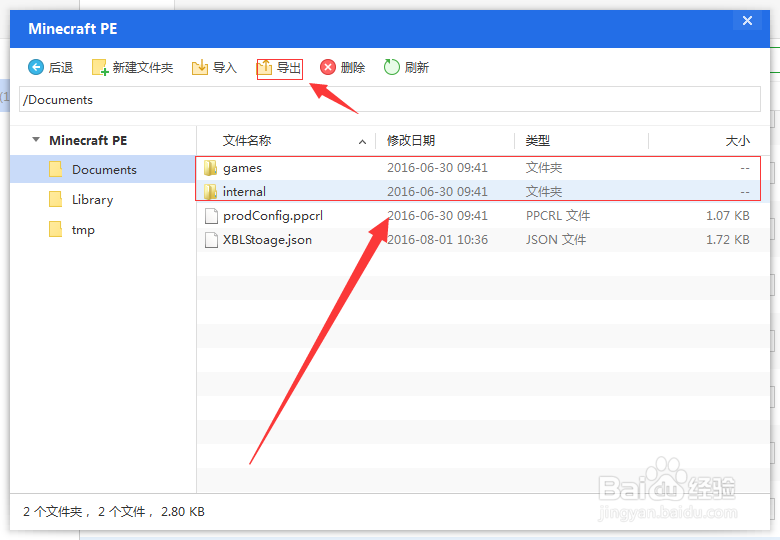Click the 文件名称 sort arrow indicator
This screenshot has height=540, width=780.
[363, 142]
